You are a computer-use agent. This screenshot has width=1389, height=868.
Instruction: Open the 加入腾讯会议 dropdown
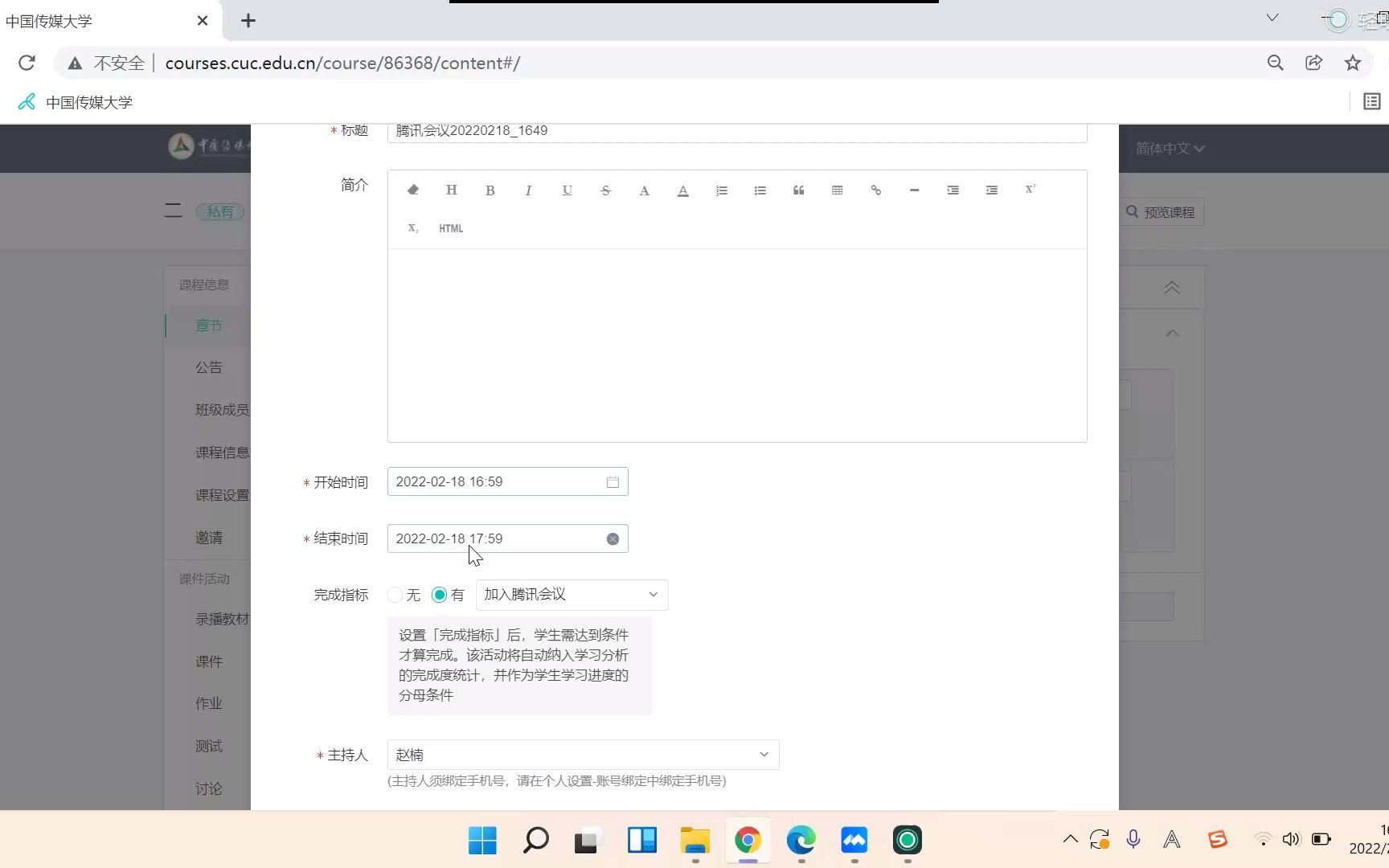(572, 595)
